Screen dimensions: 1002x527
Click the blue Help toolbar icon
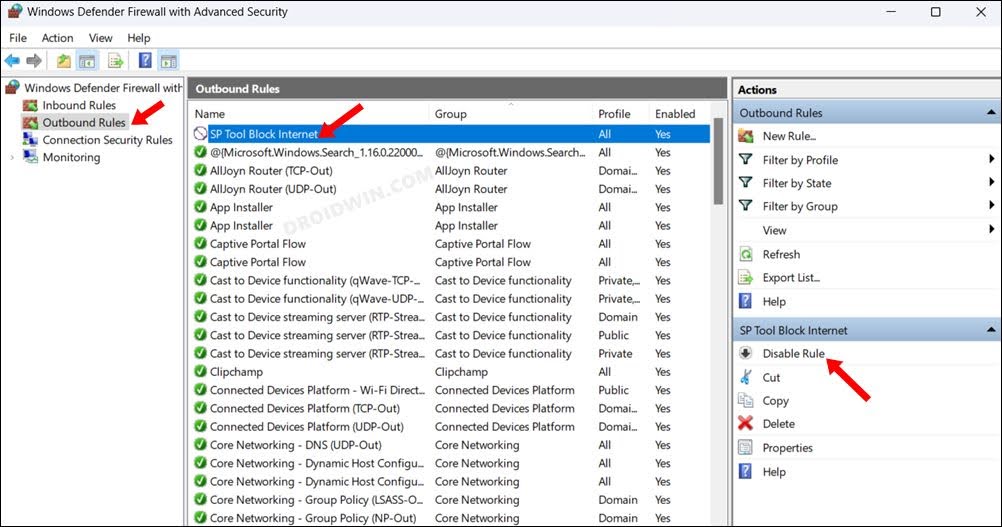(146, 61)
